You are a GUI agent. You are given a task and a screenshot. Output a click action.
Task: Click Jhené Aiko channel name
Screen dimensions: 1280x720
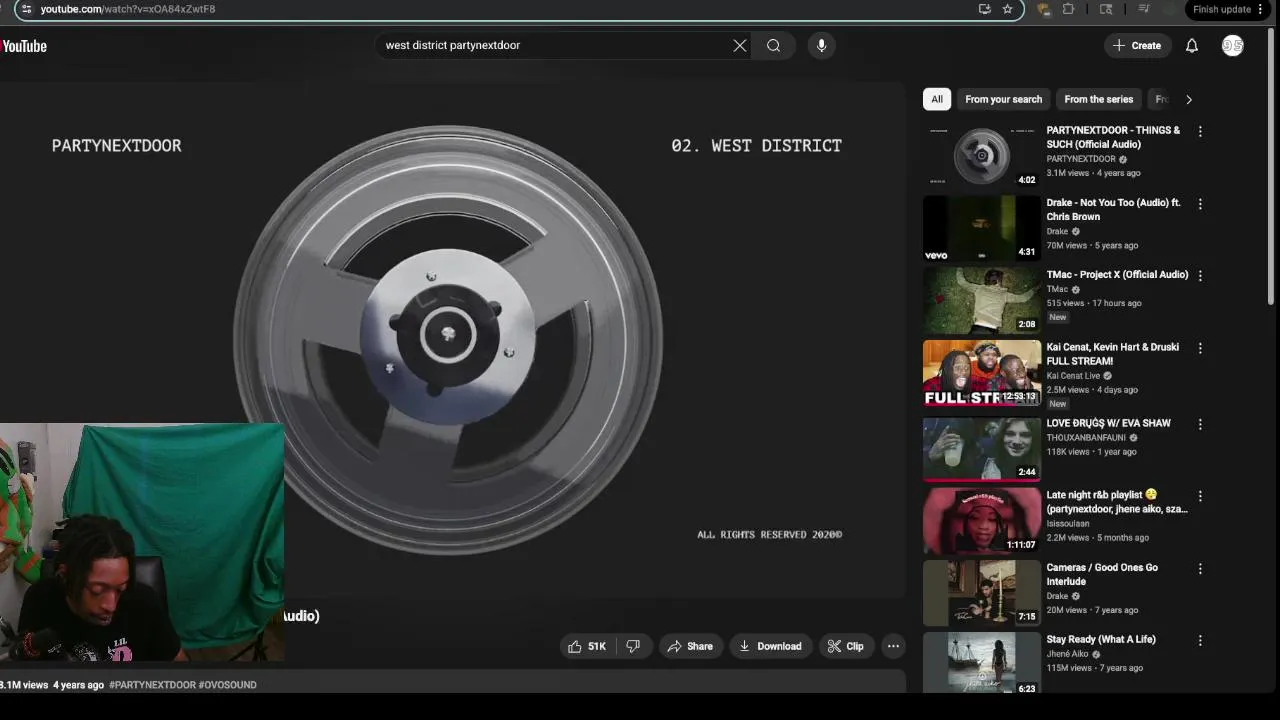(1066, 654)
